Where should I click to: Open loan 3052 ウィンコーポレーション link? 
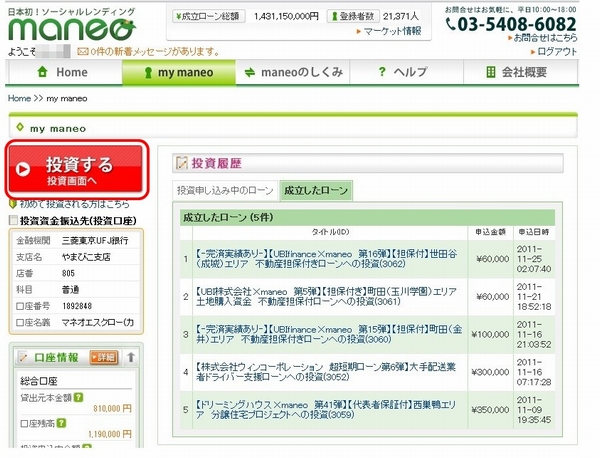[326, 372]
